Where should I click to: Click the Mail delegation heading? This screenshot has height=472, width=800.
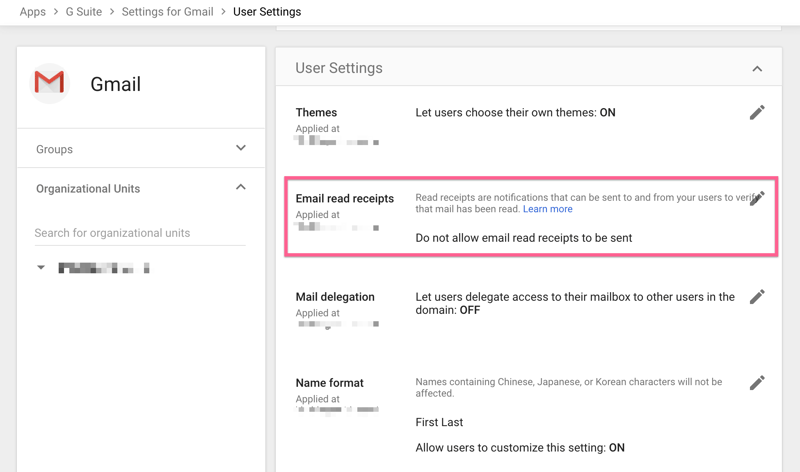pyautogui.click(x=335, y=297)
